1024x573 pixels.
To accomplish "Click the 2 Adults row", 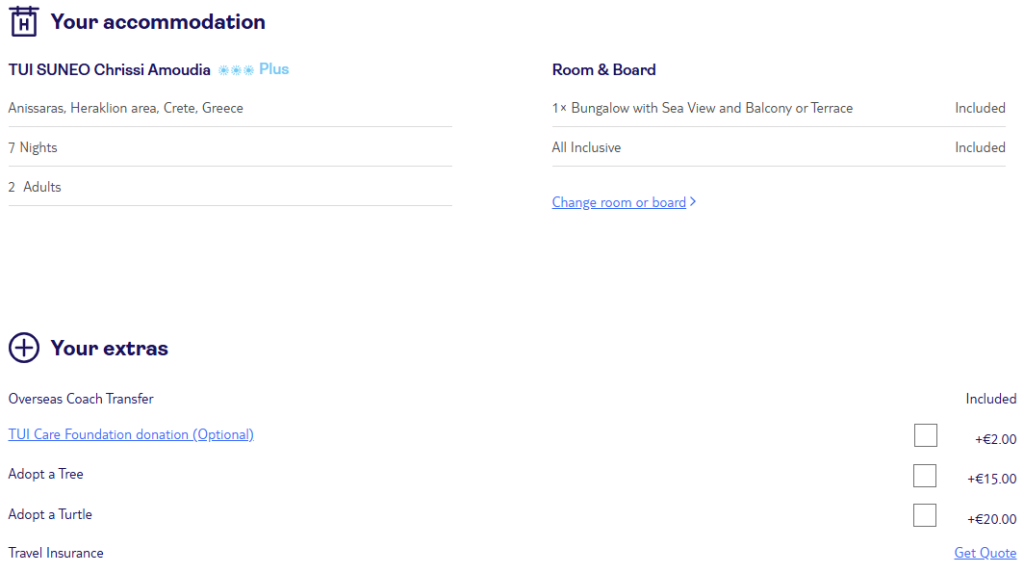I will pyautogui.click(x=230, y=187).
